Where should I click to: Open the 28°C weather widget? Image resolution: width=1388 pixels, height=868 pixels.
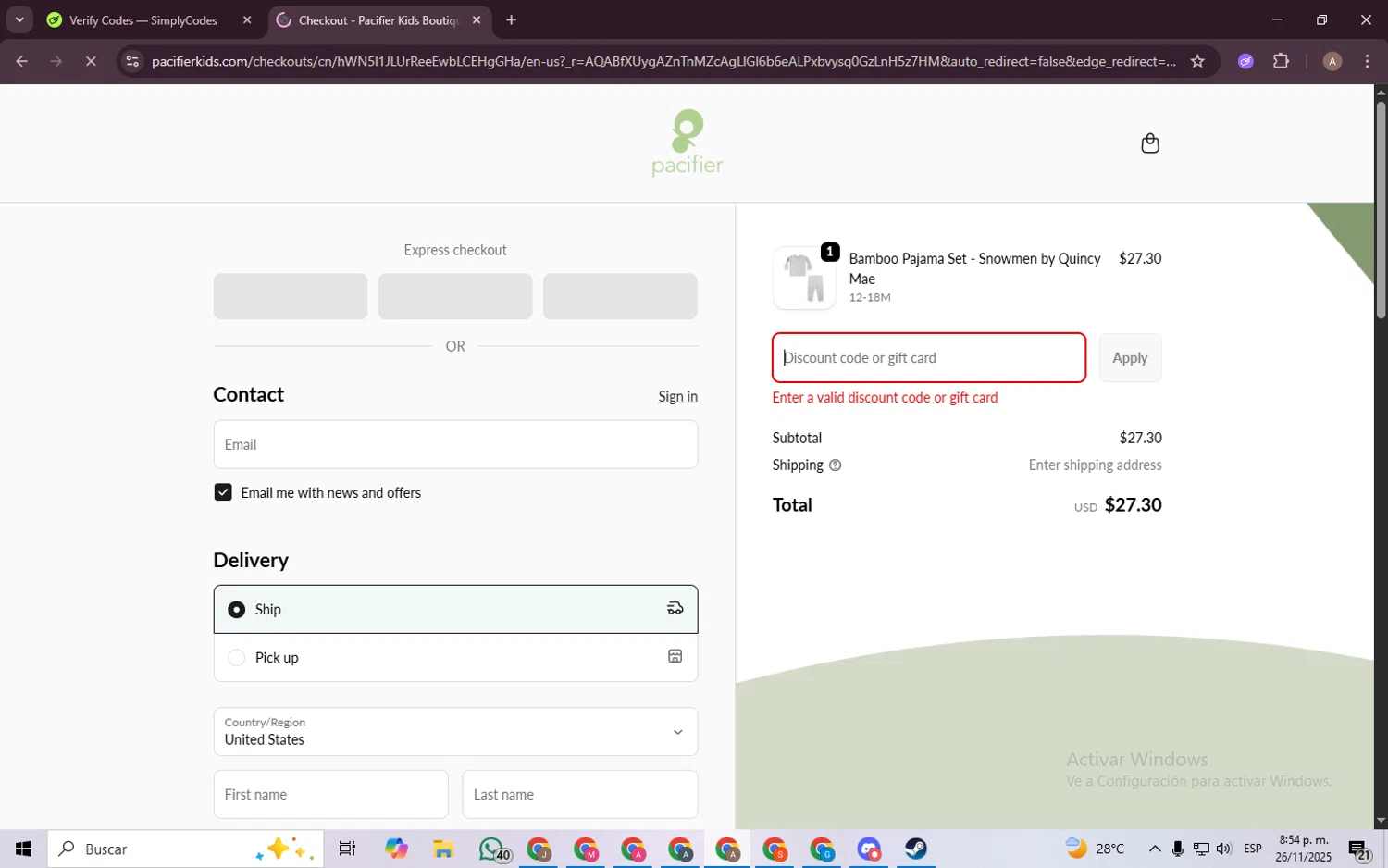(x=1095, y=849)
